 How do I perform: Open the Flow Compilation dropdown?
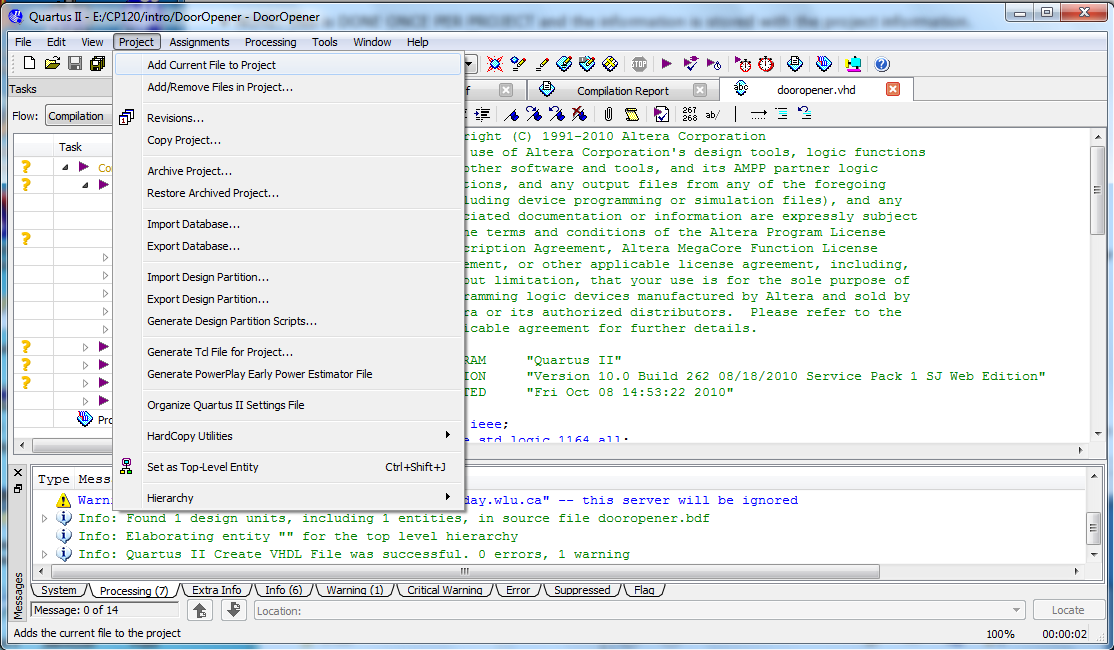pyautogui.click(x=78, y=116)
